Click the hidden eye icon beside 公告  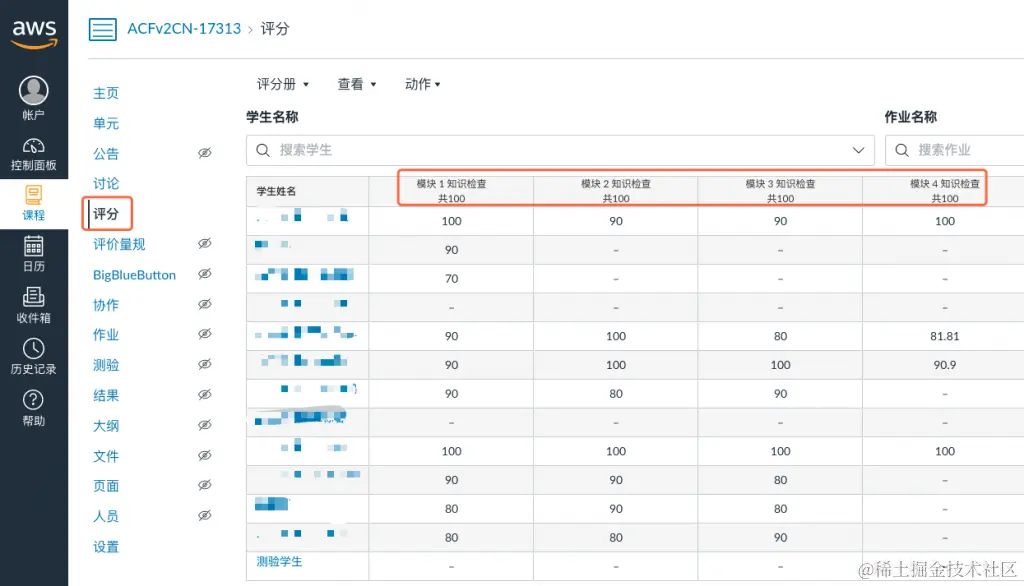(x=204, y=153)
